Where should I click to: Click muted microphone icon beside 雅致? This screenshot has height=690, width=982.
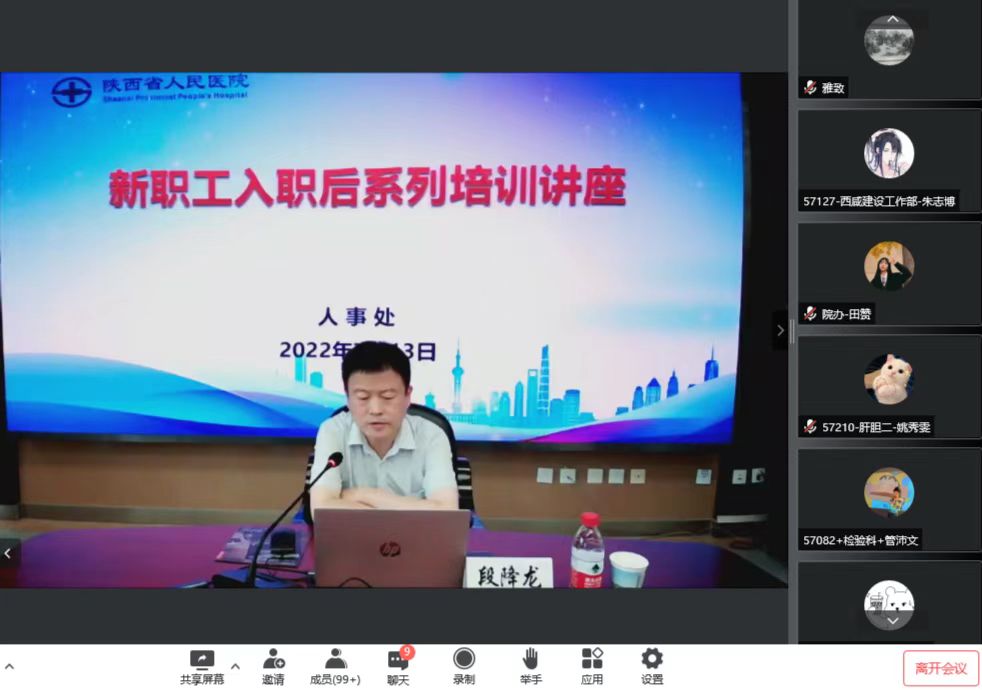810,88
